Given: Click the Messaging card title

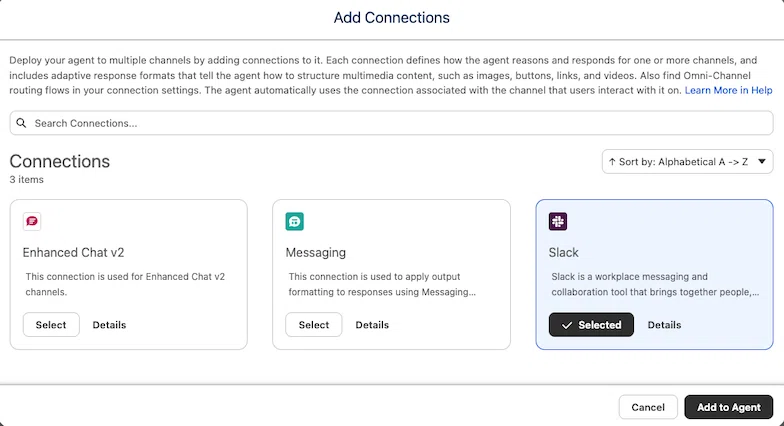Looking at the screenshot, I should click(x=316, y=252).
